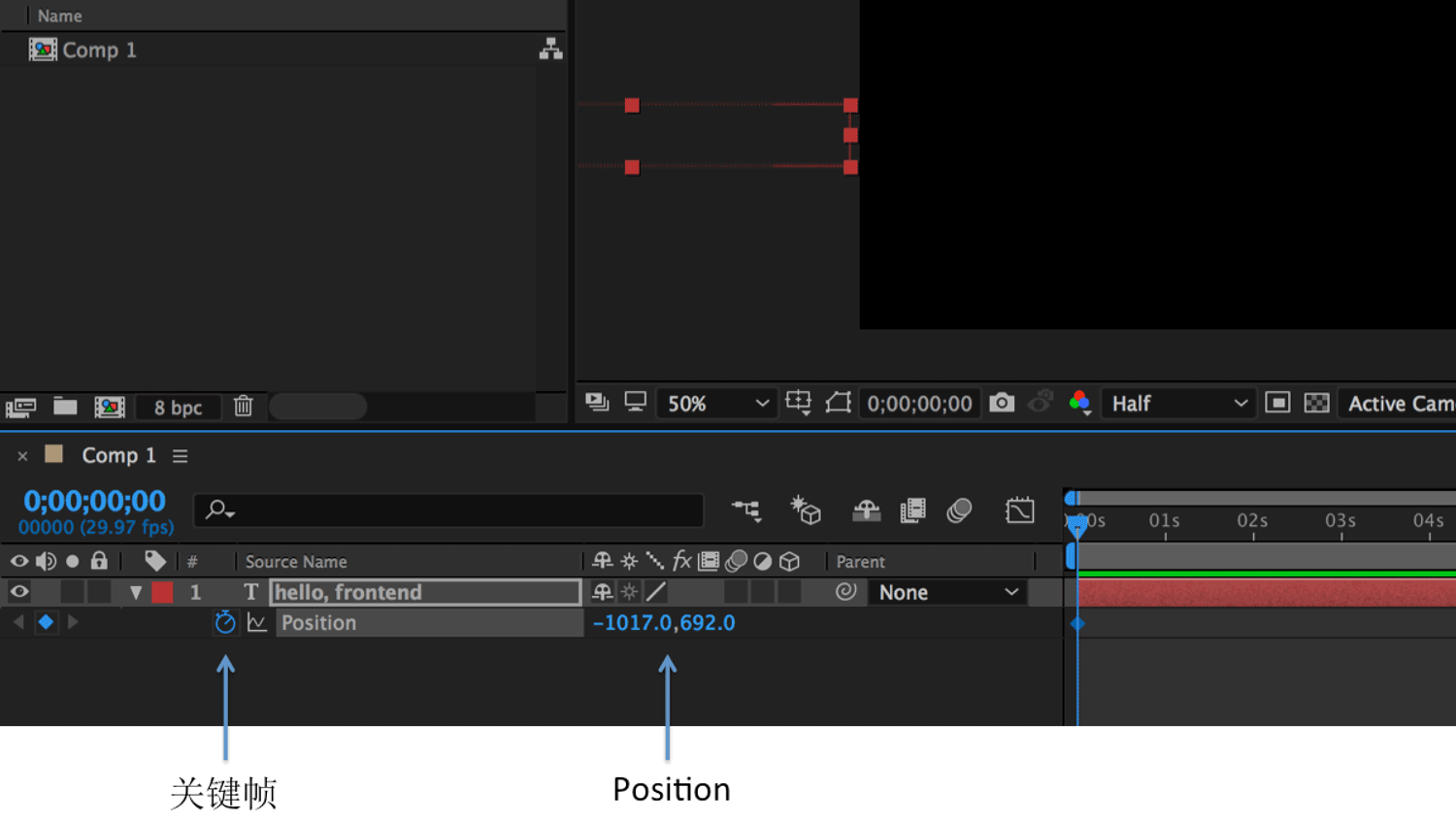The width and height of the screenshot is (1456, 822).
Task: Click the horizontal scrollbar in the project panel
Action: pos(318,407)
